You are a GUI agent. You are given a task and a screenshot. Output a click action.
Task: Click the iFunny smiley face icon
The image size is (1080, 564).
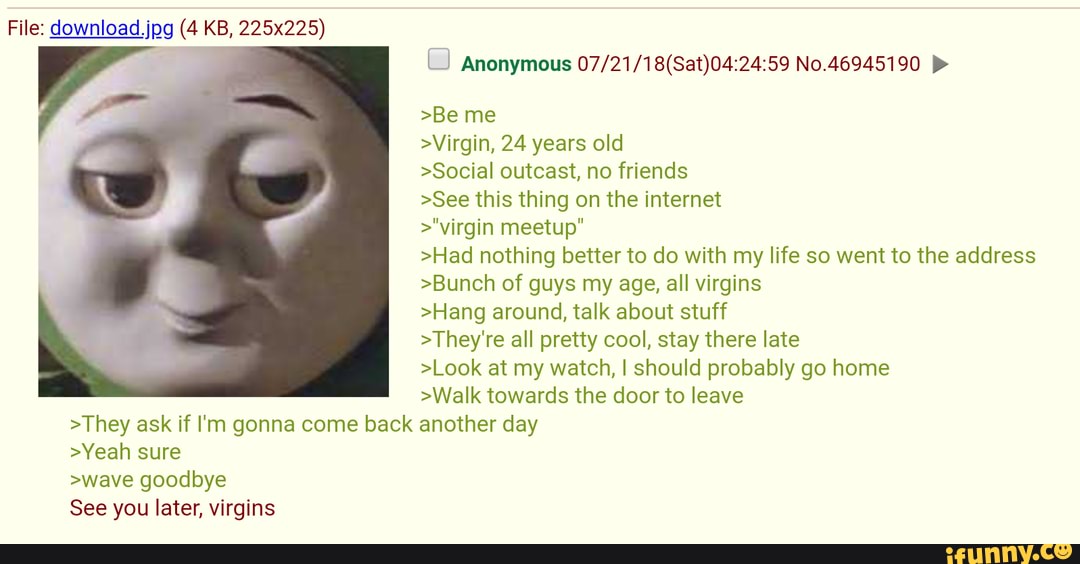1063,550
